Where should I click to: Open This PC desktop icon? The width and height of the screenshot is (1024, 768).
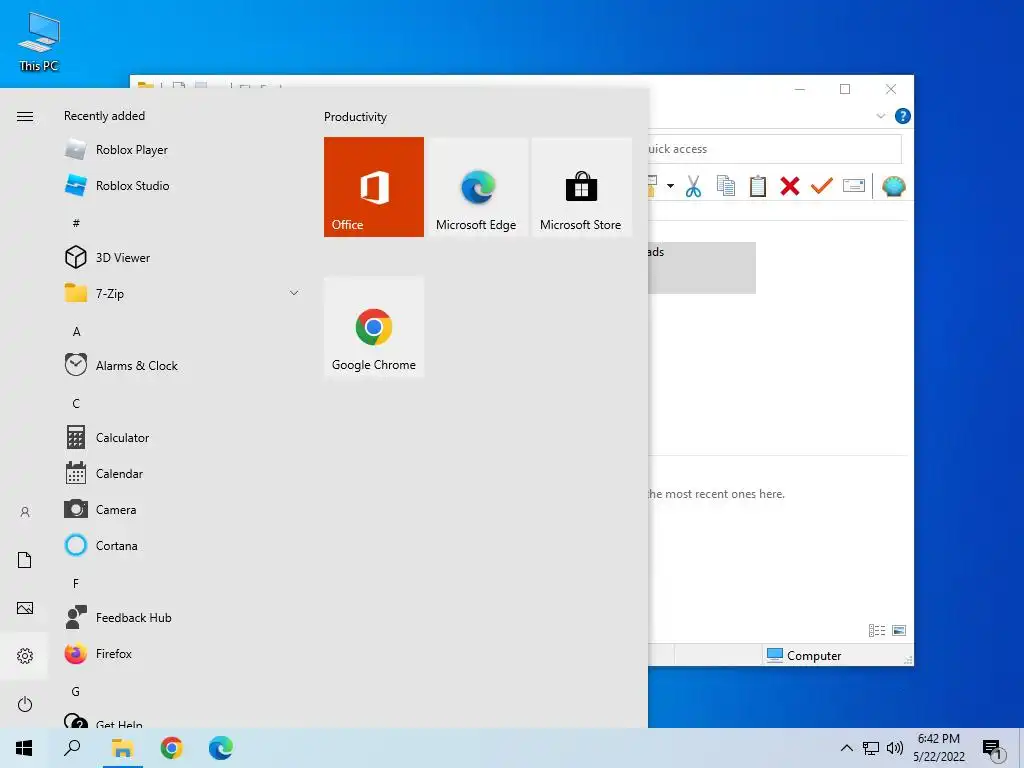pyautogui.click(x=39, y=41)
